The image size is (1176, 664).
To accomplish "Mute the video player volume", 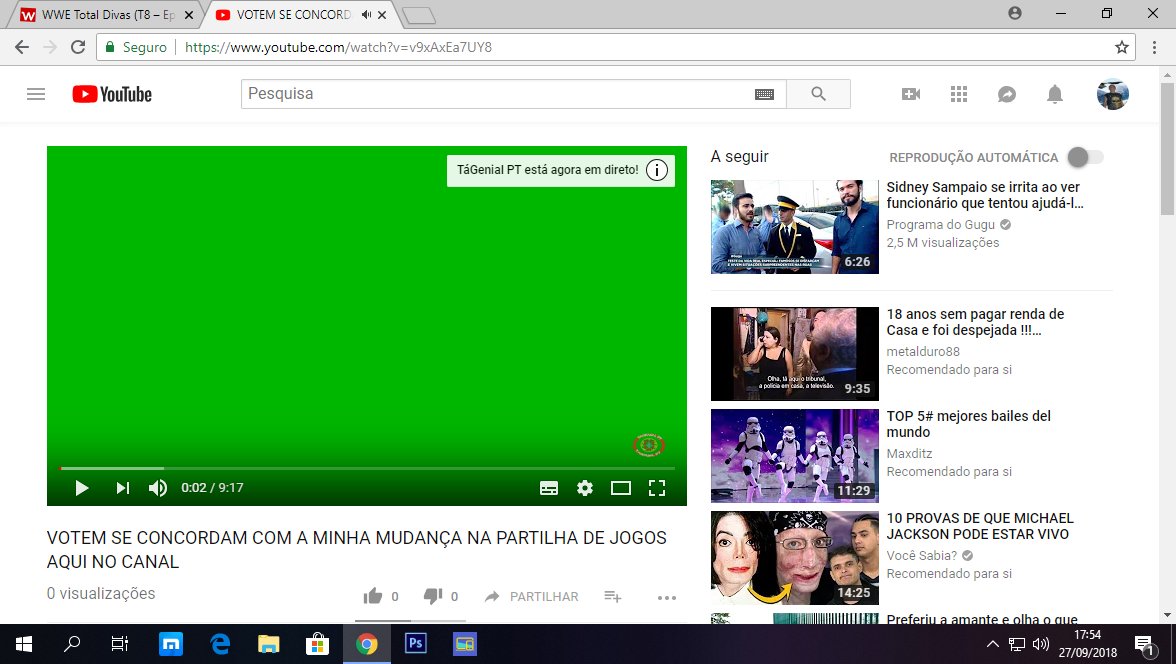I will 158,488.
